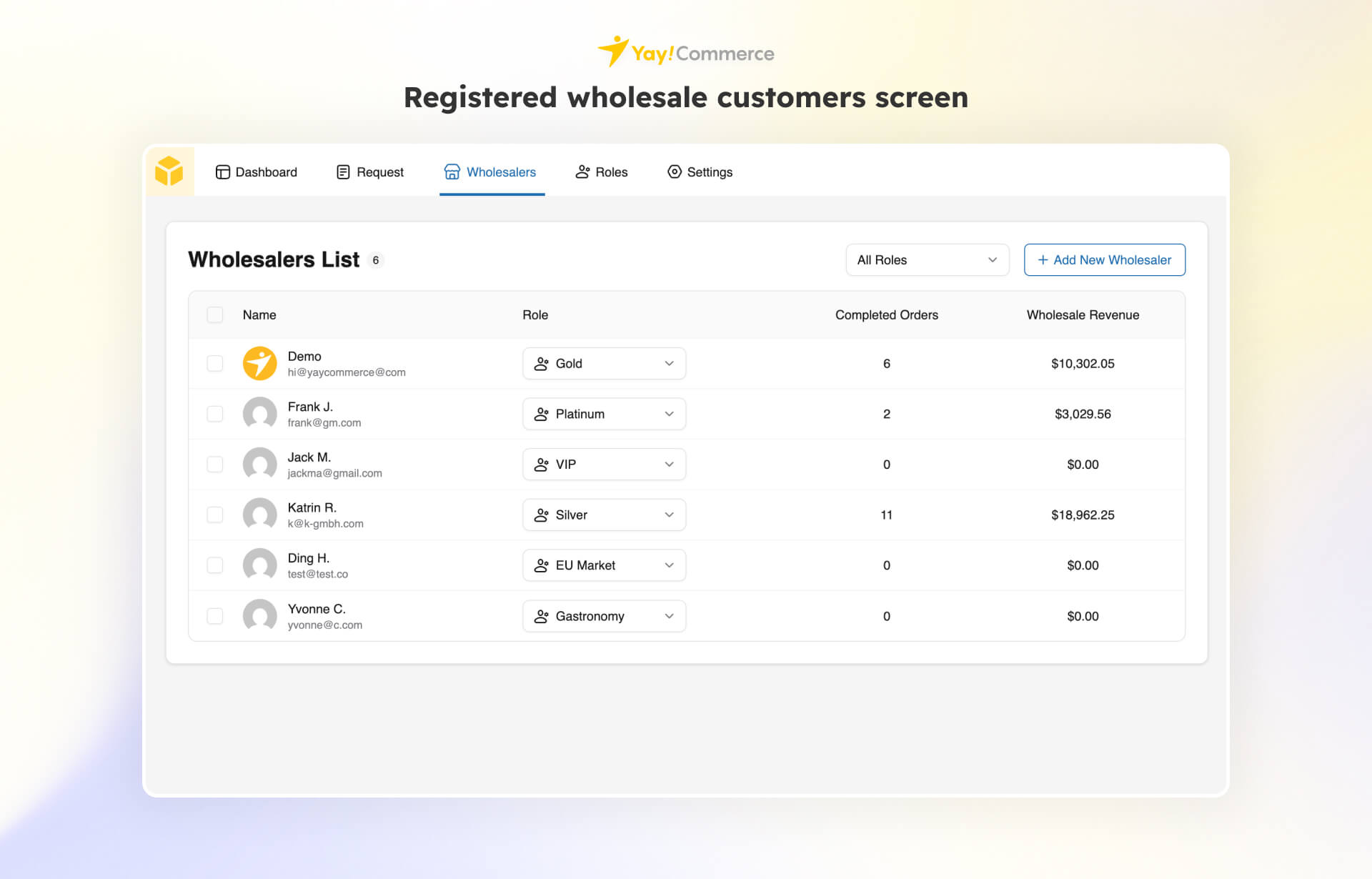Select Yvonne C.'s row checkbox

tap(214, 616)
